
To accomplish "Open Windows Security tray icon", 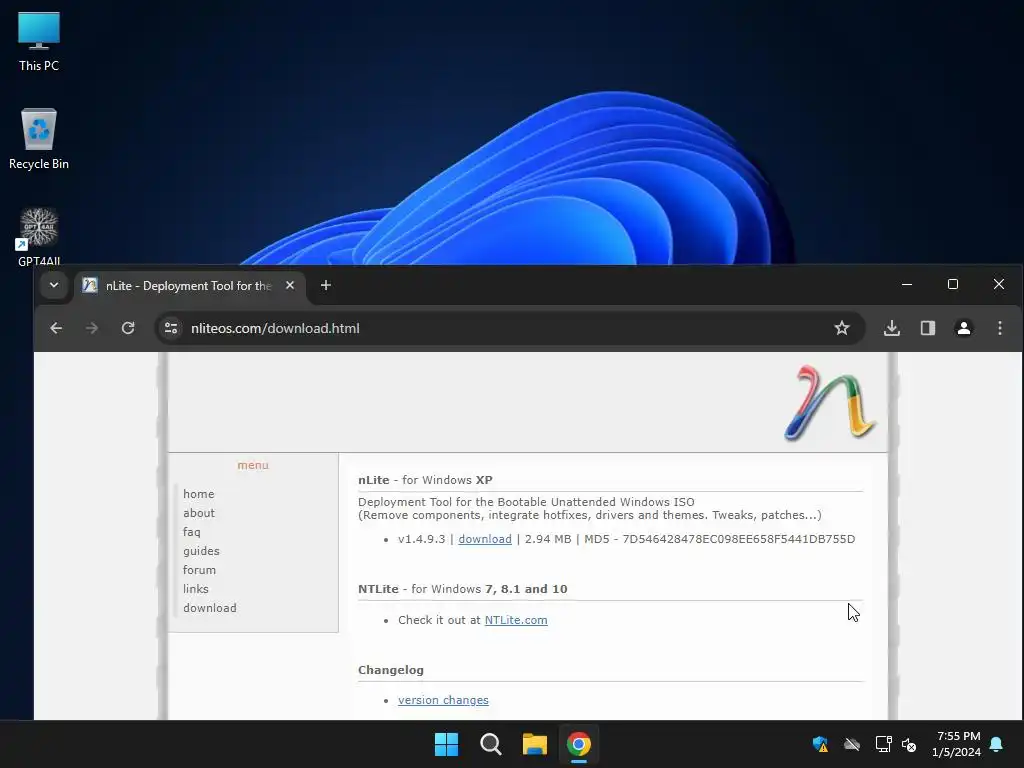I will click(820, 744).
